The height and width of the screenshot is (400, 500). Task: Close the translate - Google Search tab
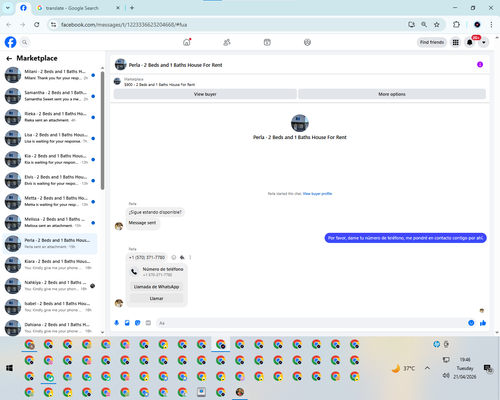click(x=118, y=8)
